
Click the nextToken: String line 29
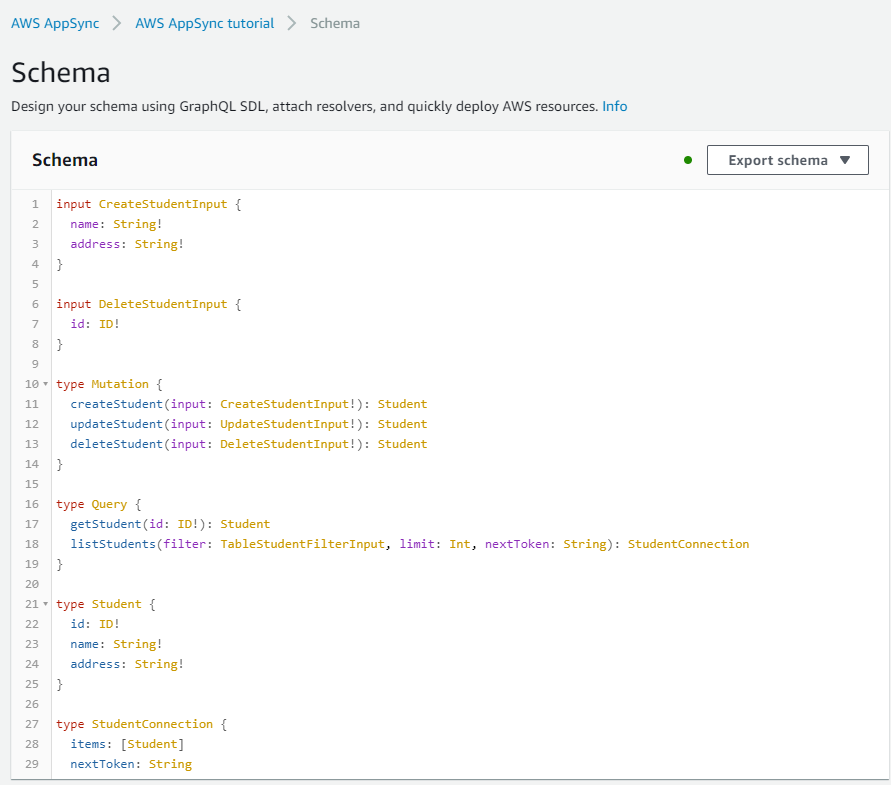point(130,764)
